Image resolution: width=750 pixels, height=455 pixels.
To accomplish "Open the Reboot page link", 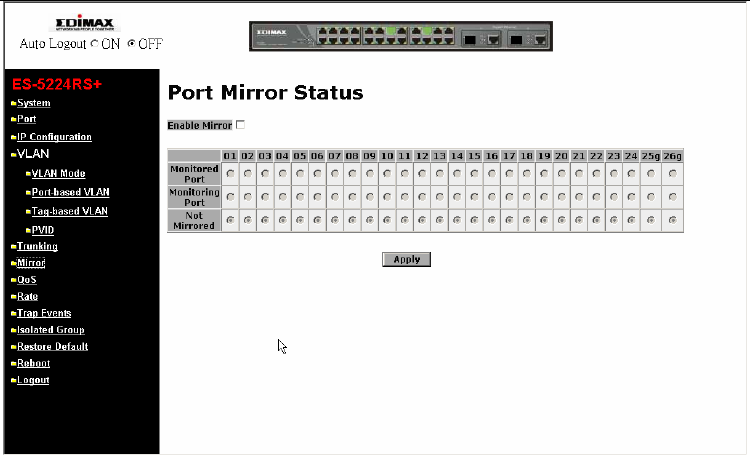I will (33, 363).
